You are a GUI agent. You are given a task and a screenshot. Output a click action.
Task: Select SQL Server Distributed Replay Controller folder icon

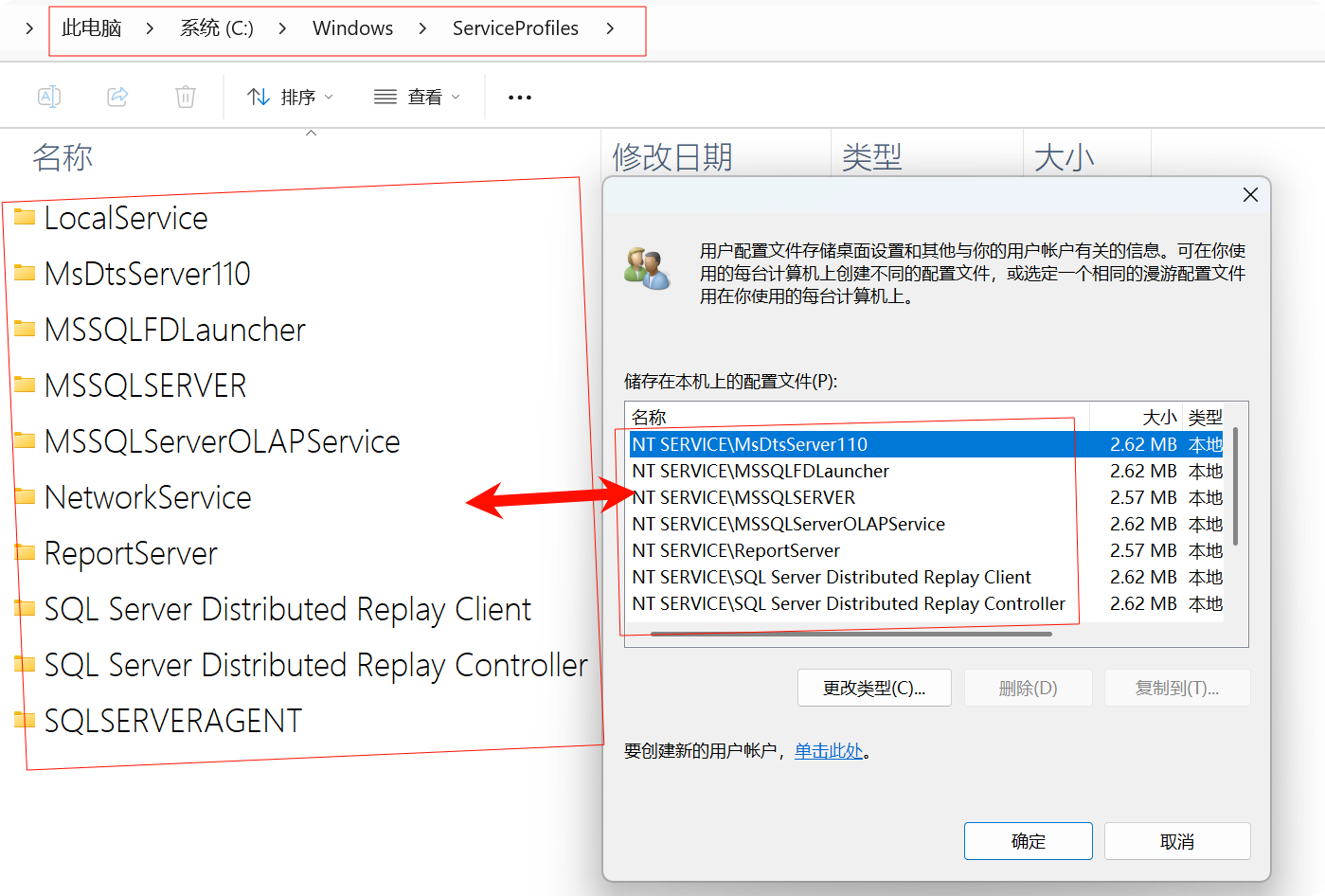point(25,664)
